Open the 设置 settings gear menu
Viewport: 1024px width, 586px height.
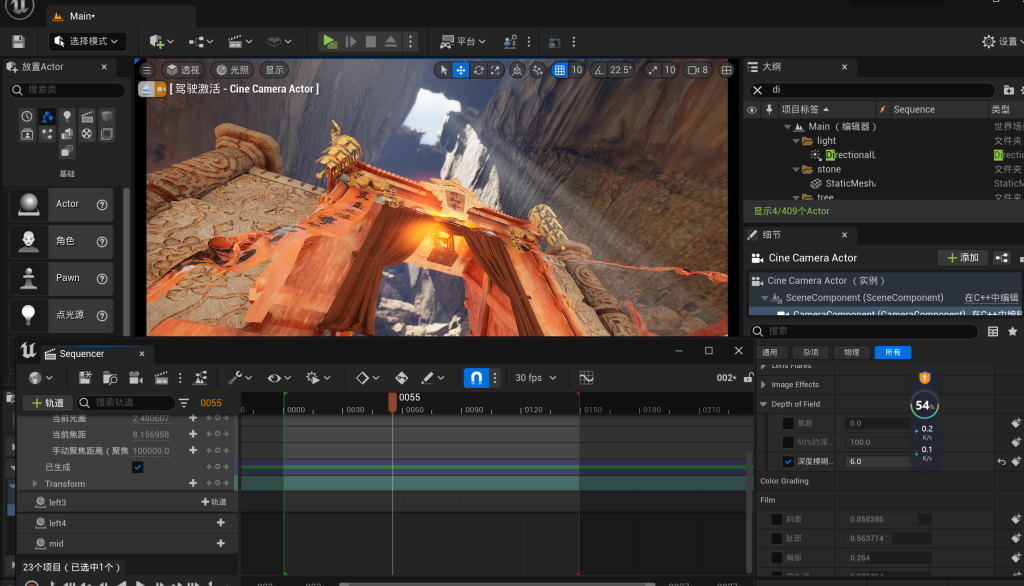[1002, 42]
